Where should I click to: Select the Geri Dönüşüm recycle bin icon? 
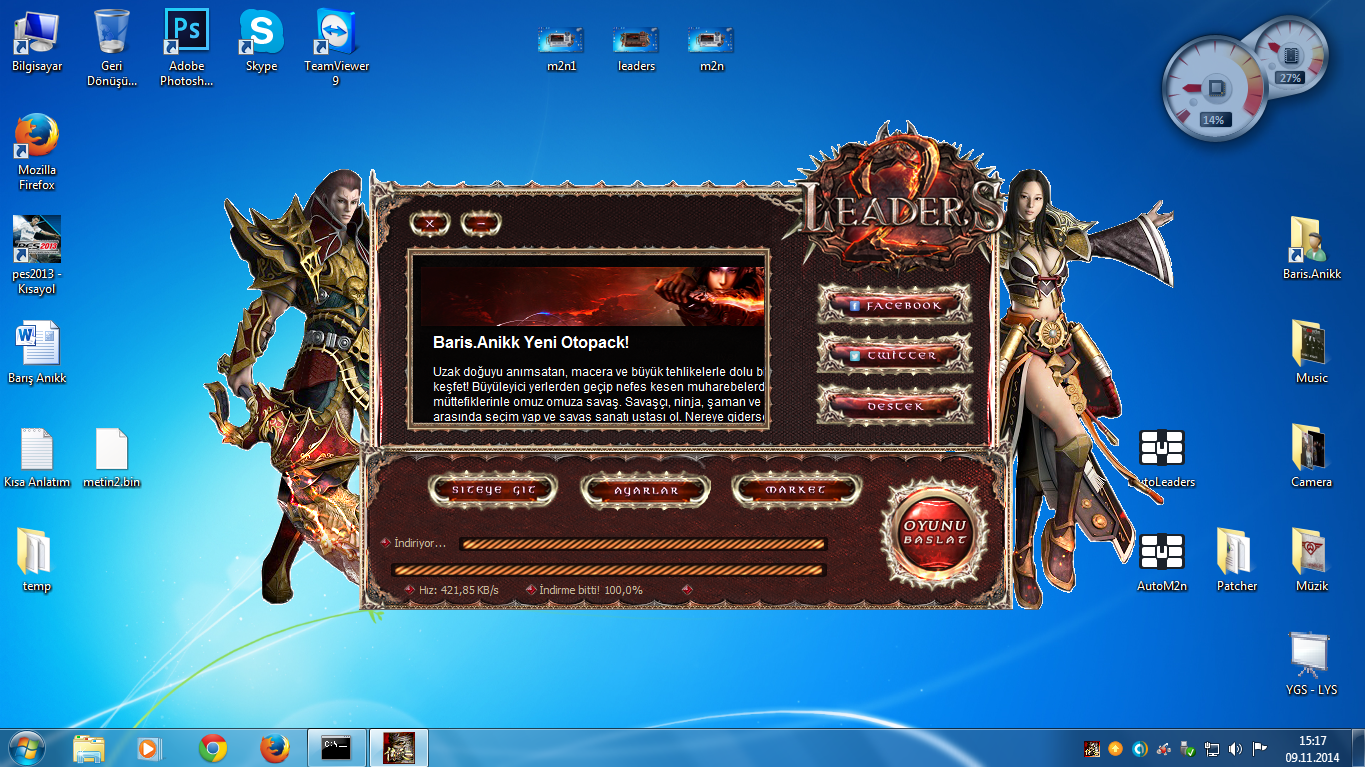[x=111, y=48]
